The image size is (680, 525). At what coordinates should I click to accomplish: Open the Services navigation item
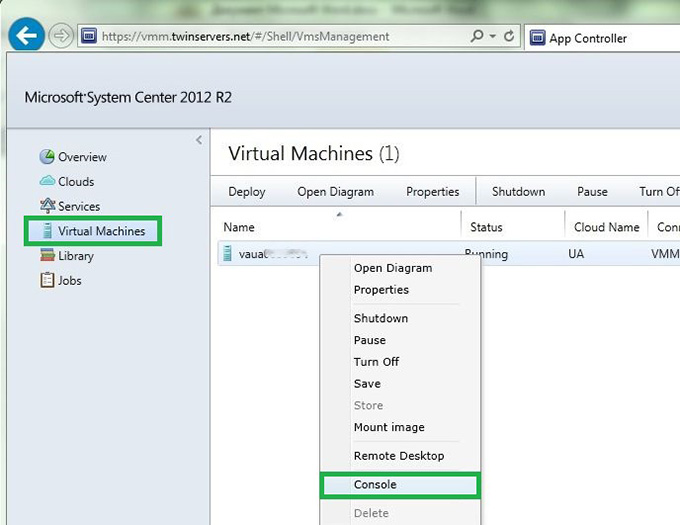pyautogui.click(x=79, y=206)
